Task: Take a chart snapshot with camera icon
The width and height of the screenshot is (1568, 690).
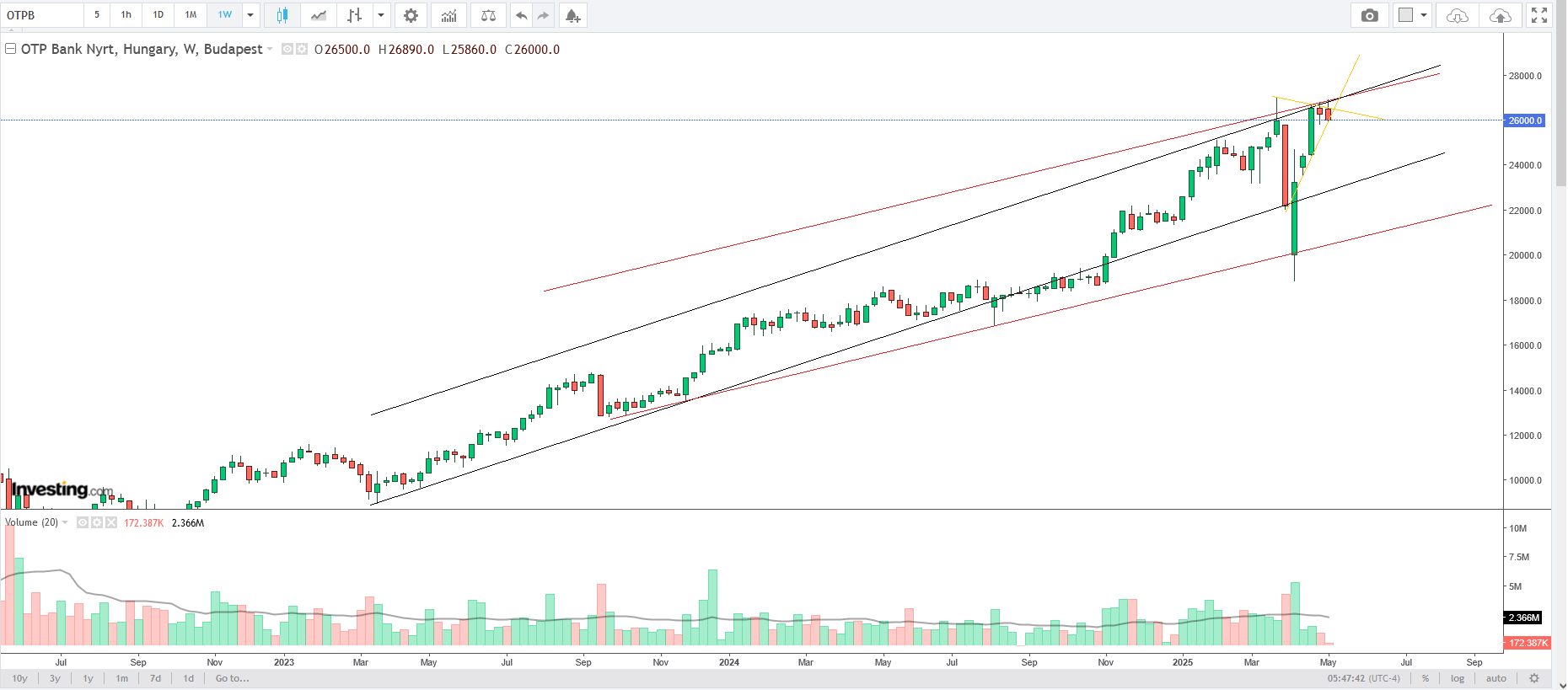Action: [x=1369, y=15]
